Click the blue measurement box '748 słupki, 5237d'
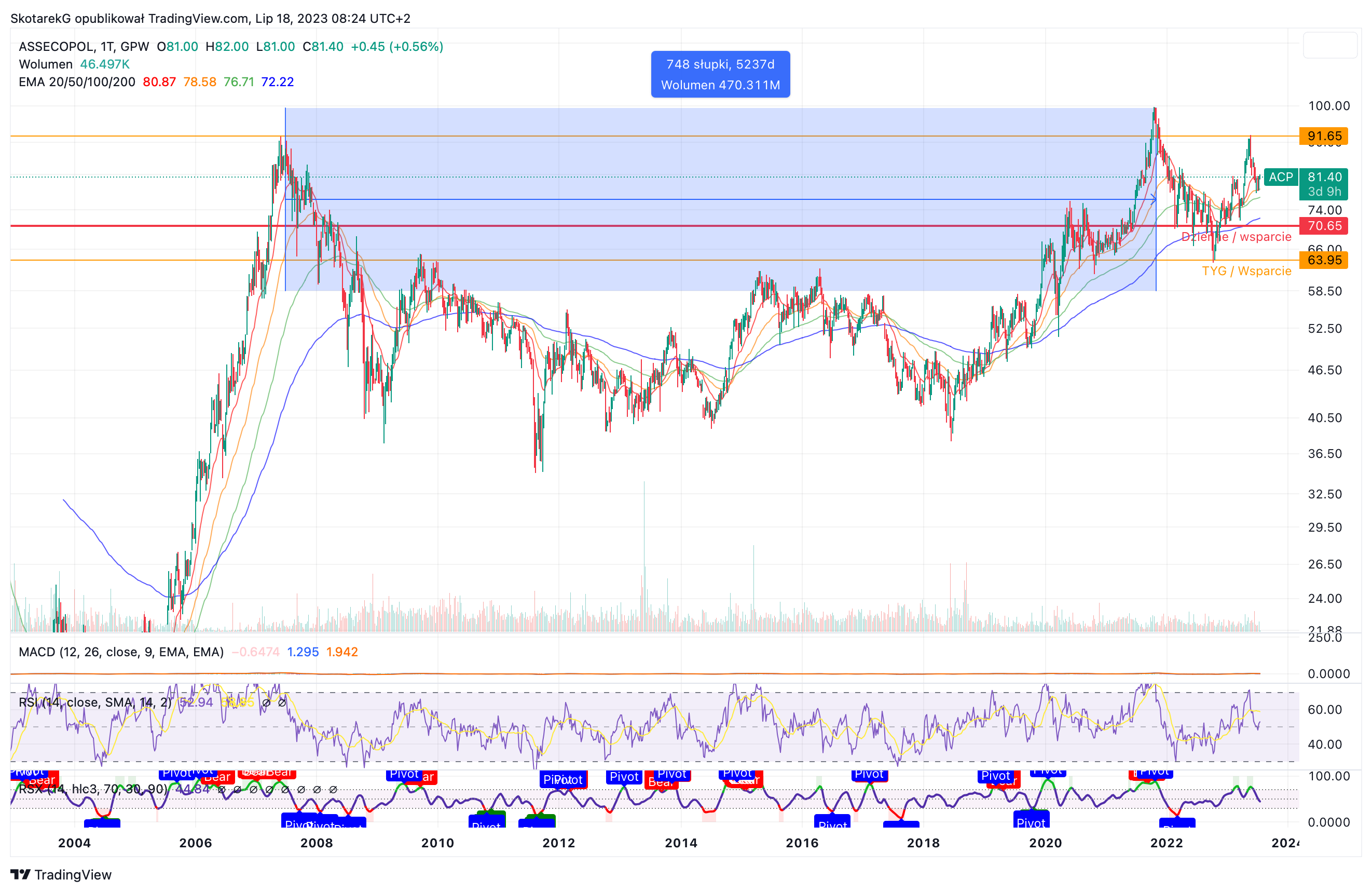This screenshot has width=1372, height=893. (x=720, y=74)
